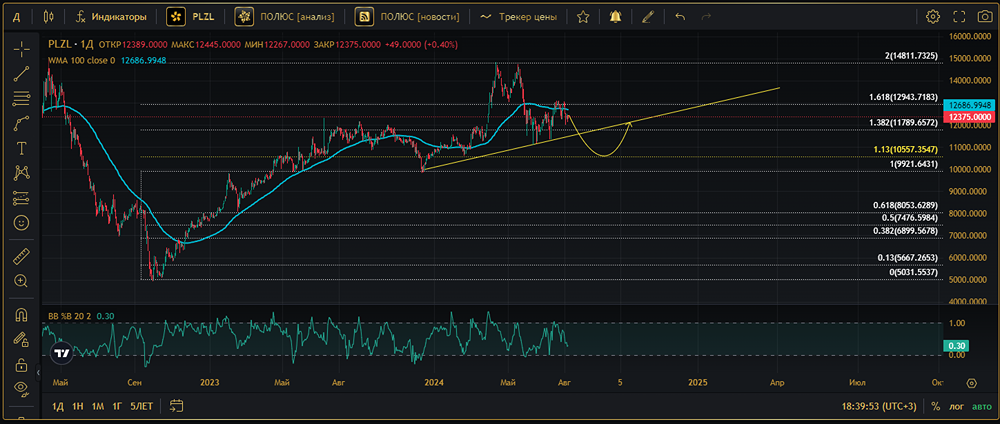The width and height of the screenshot is (1000, 424).
Task: Select the 1.382(11789.6572) Fibonacci level
Action: (x=903, y=122)
